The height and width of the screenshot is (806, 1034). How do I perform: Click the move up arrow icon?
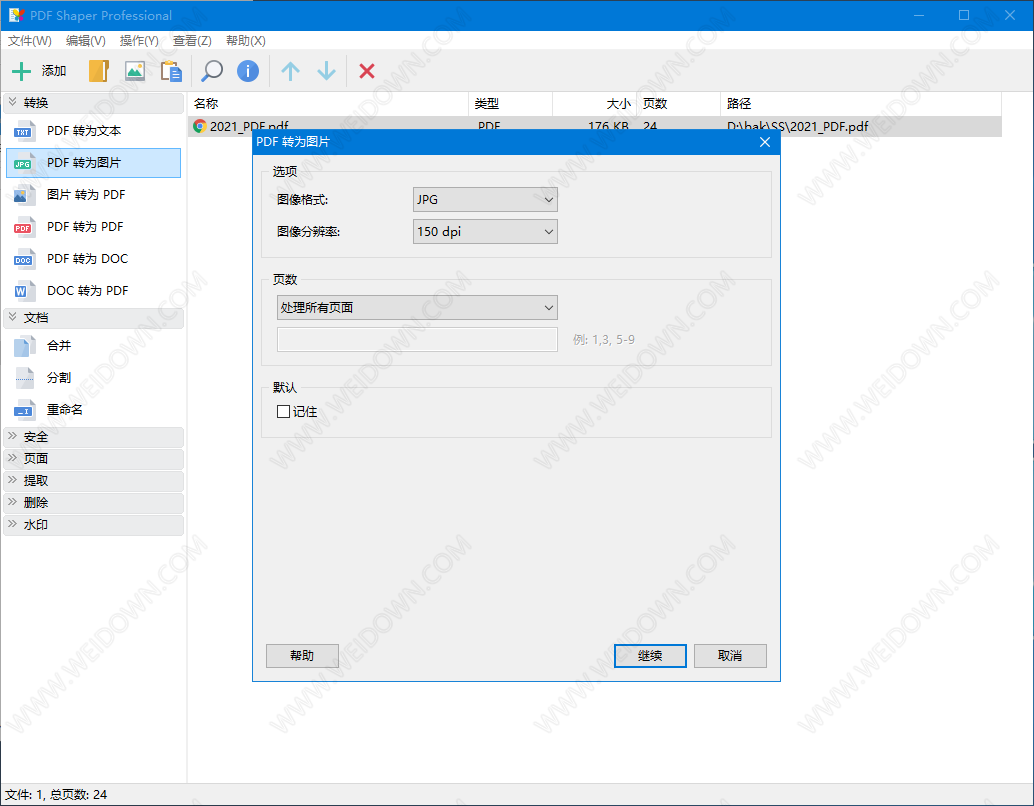(x=290, y=71)
